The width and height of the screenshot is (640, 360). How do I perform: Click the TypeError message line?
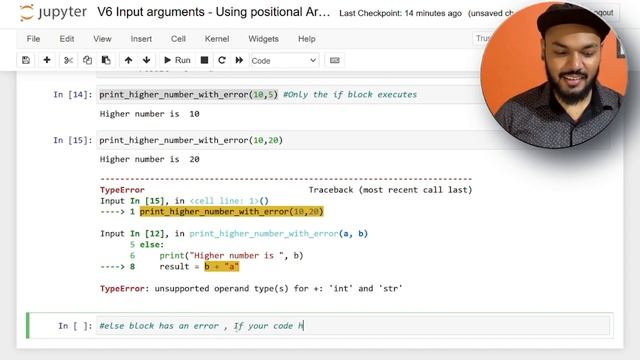coord(251,289)
